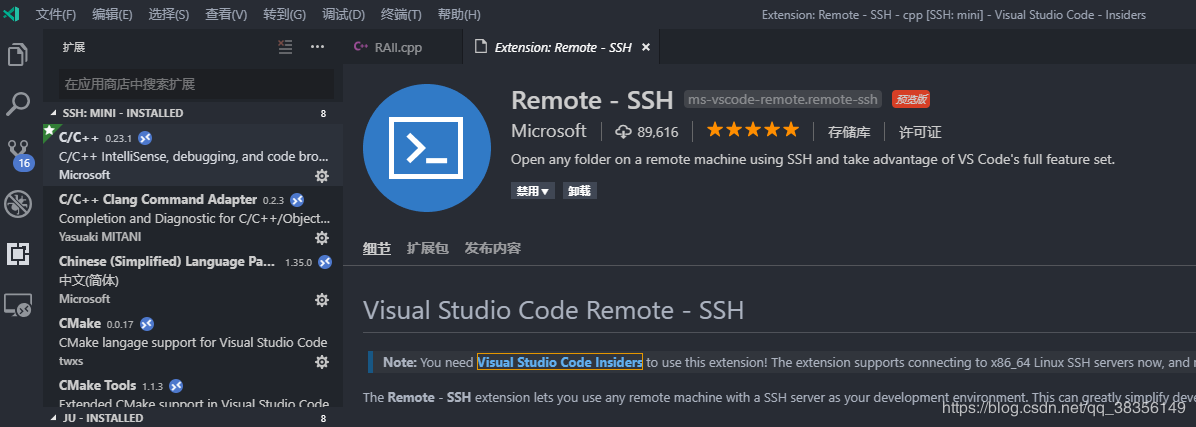Open the 终端(T) menu
The height and width of the screenshot is (427, 1196).
[x=401, y=15]
